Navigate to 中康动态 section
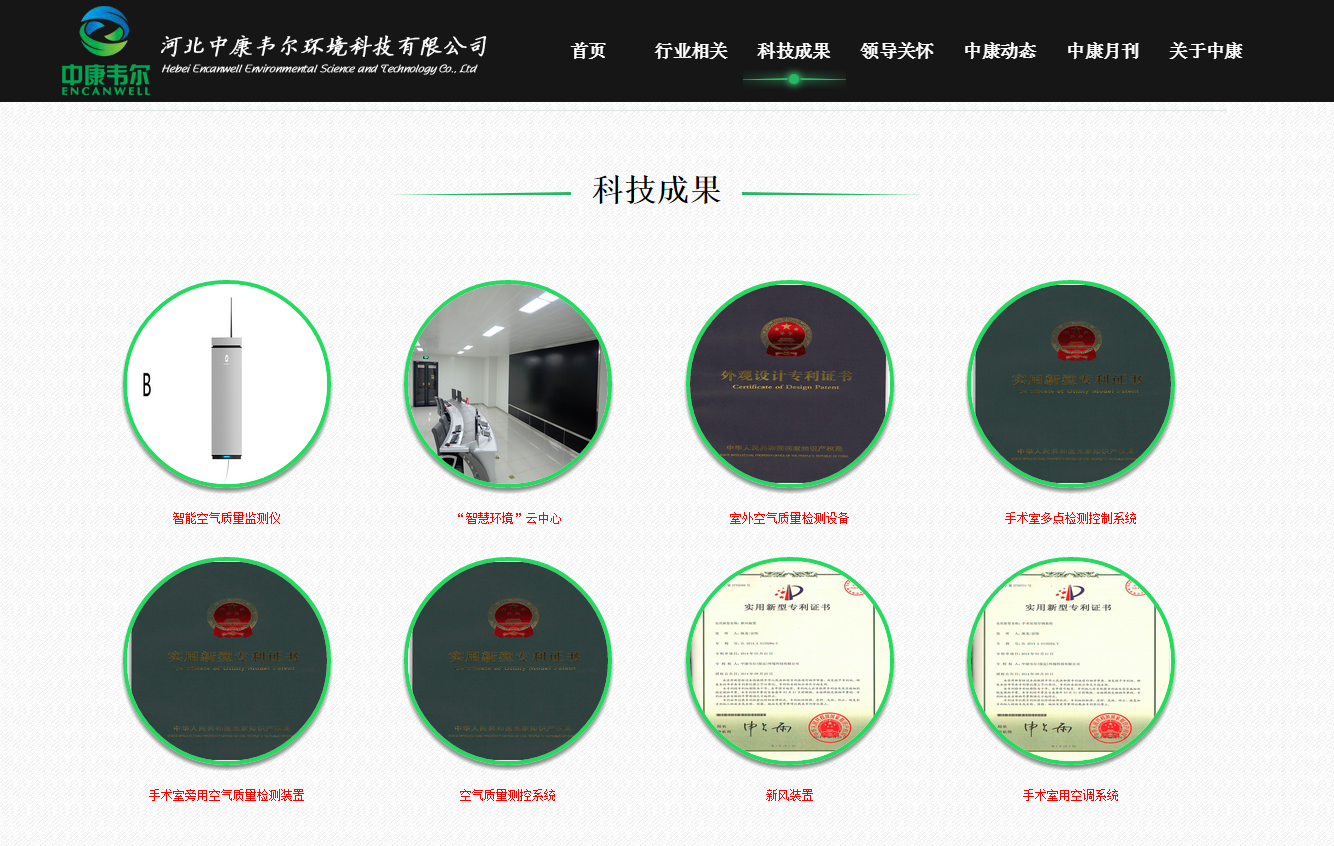This screenshot has width=1334, height=846. click(x=1000, y=51)
